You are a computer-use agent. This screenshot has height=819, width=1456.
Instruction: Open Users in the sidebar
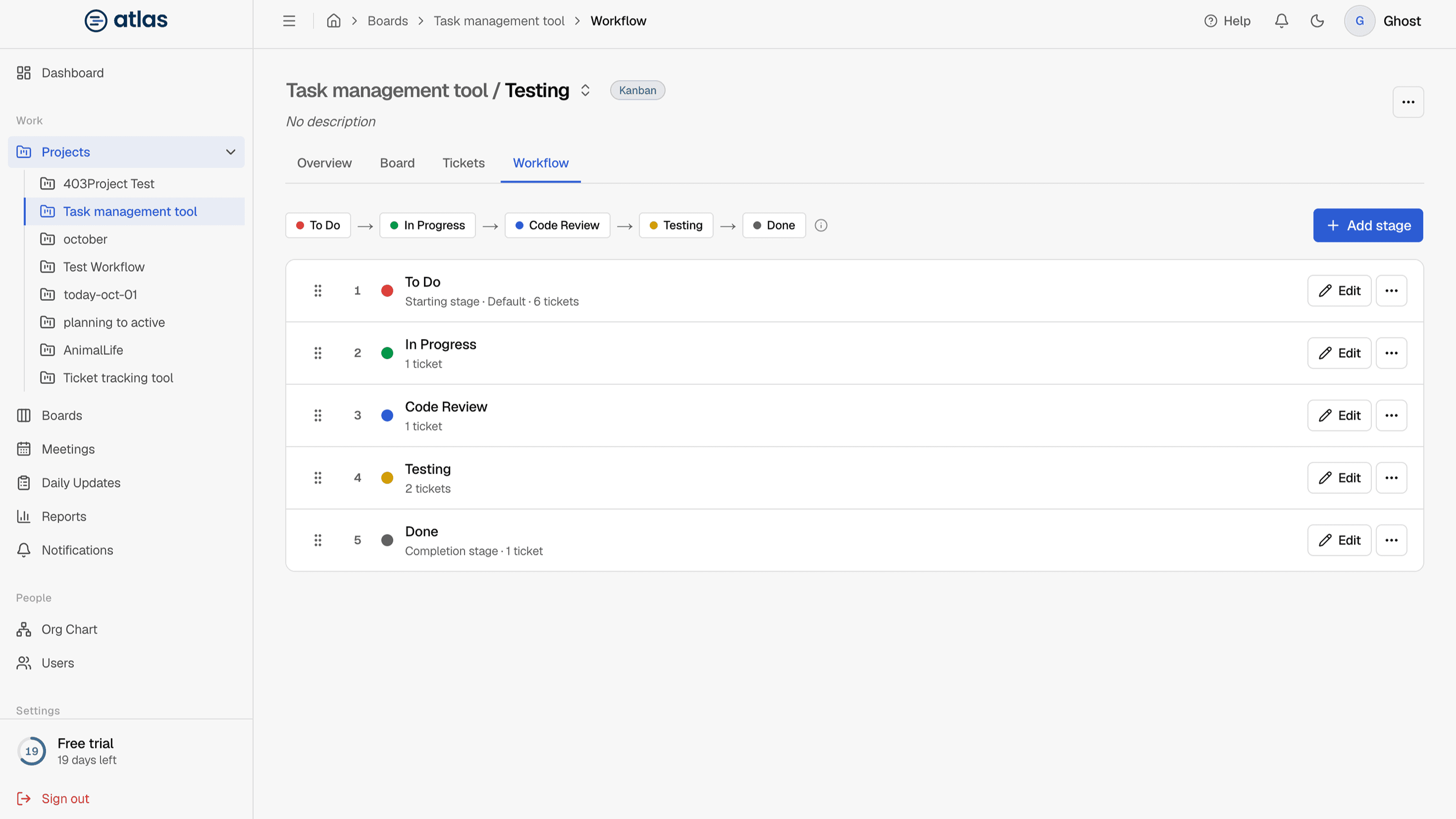tap(126, 663)
